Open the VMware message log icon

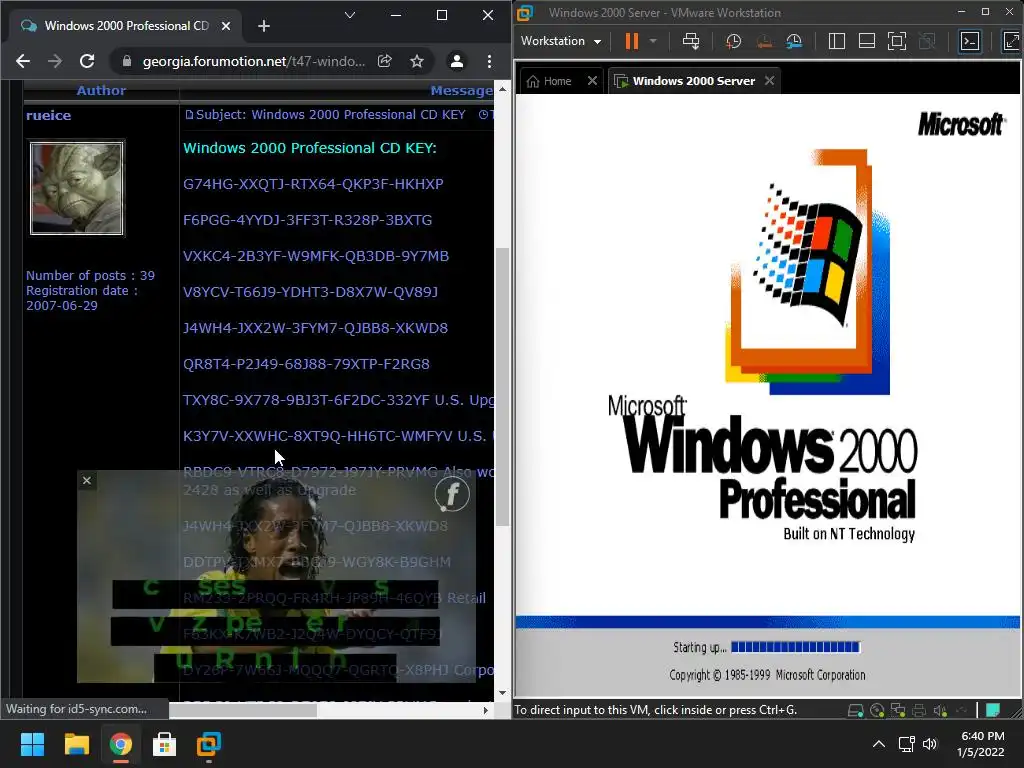993,711
